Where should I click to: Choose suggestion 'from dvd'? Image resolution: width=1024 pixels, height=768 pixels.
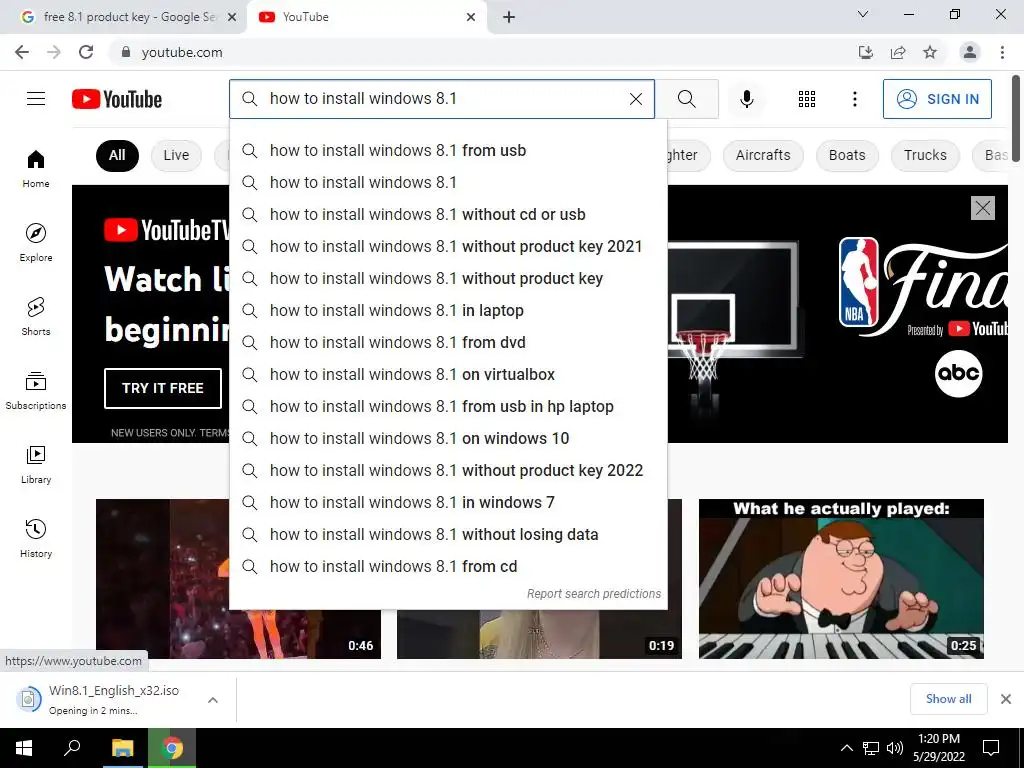[x=449, y=342]
